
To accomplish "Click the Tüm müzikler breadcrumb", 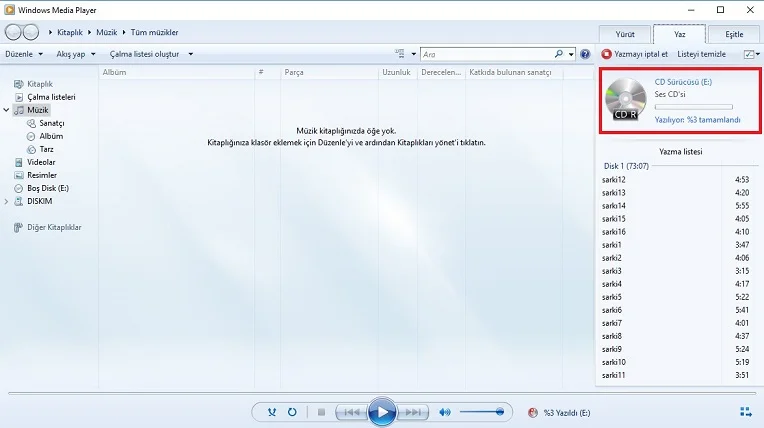I will 154,32.
